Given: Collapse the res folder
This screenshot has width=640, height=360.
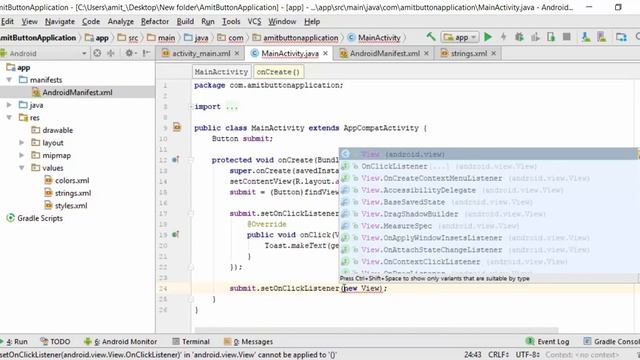Looking at the screenshot, I should (x=9, y=118).
